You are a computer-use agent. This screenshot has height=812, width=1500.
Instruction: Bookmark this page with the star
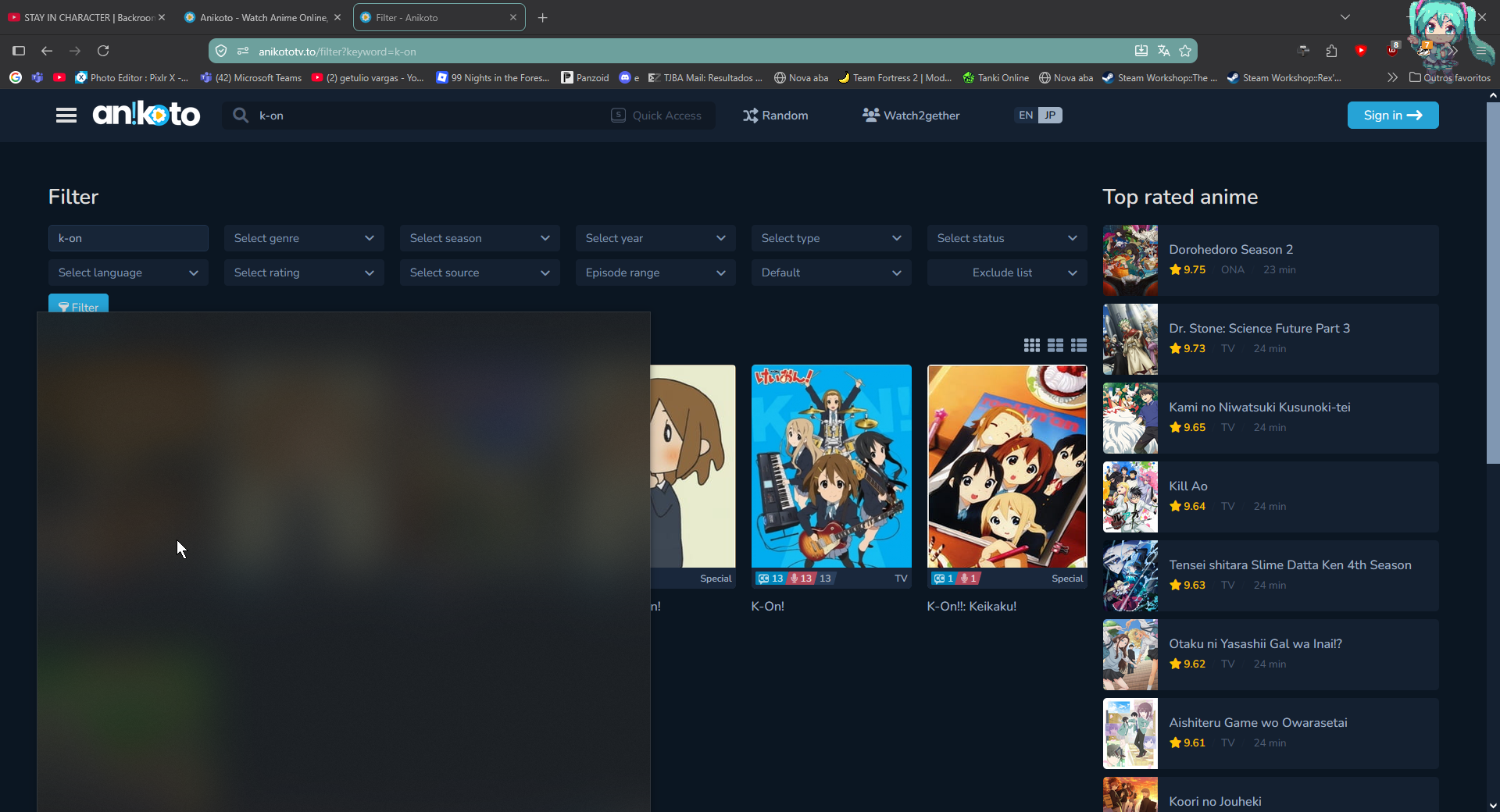point(1186,51)
